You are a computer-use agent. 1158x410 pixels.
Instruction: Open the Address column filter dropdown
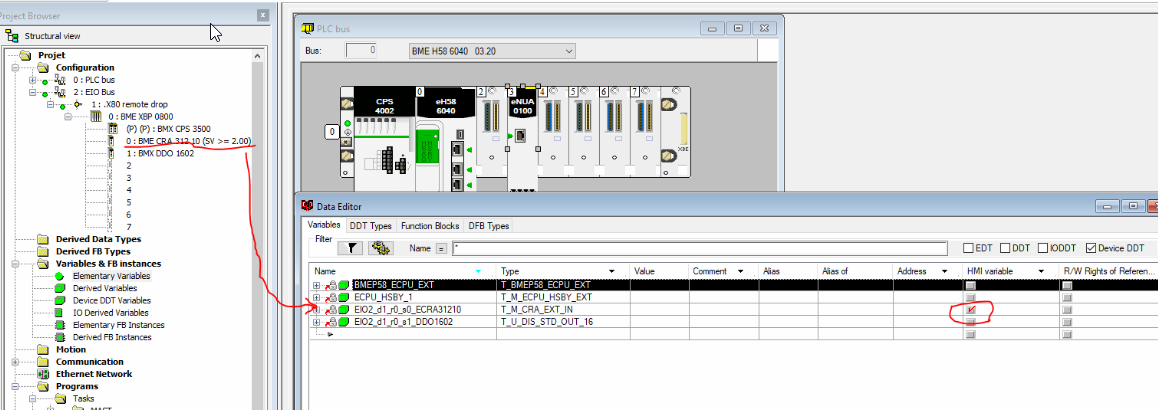click(x=945, y=272)
